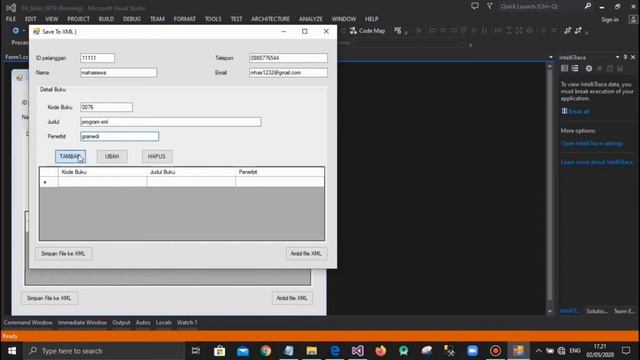Open the EDIT menu

click(31, 19)
